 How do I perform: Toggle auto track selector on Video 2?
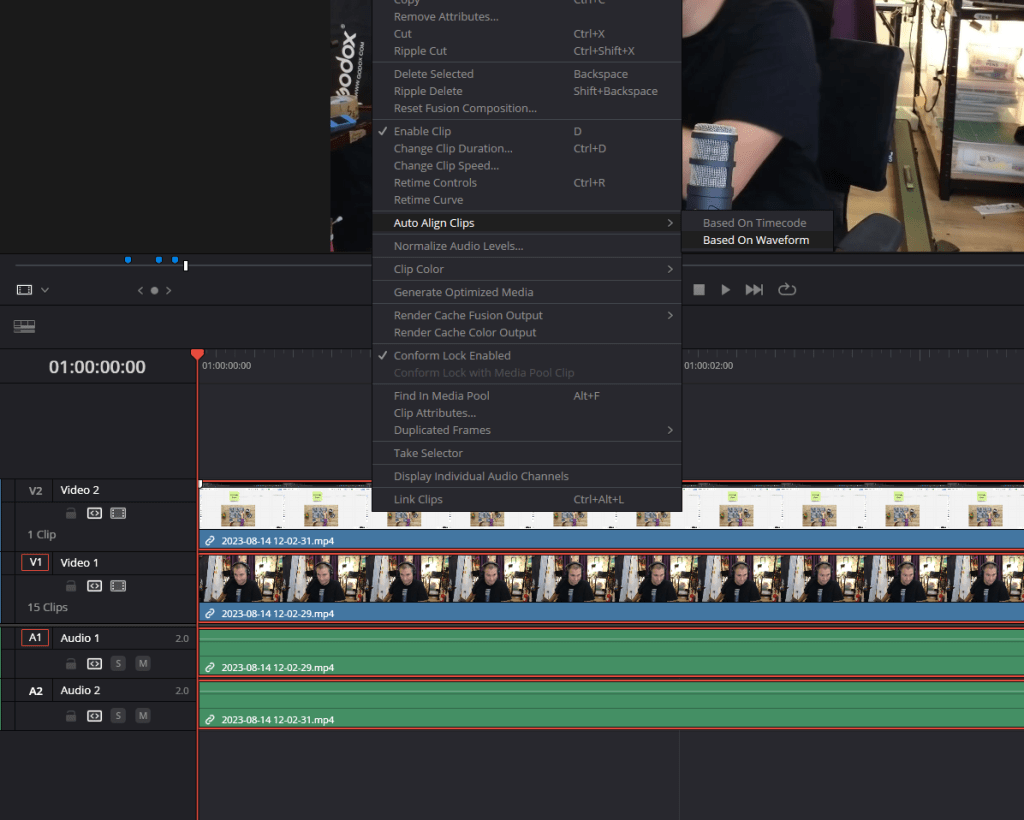pos(95,513)
